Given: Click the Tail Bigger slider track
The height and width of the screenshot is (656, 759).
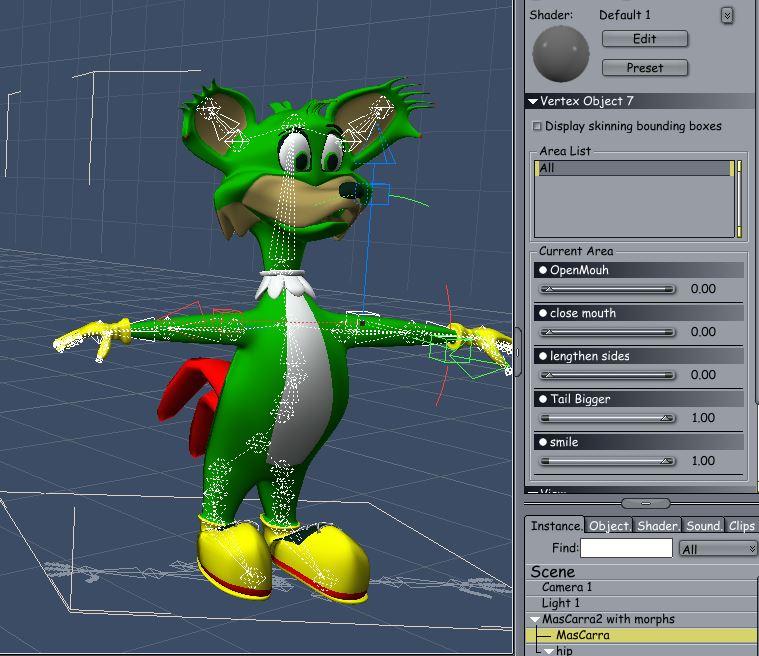Looking at the screenshot, I should (x=607, y=418).
